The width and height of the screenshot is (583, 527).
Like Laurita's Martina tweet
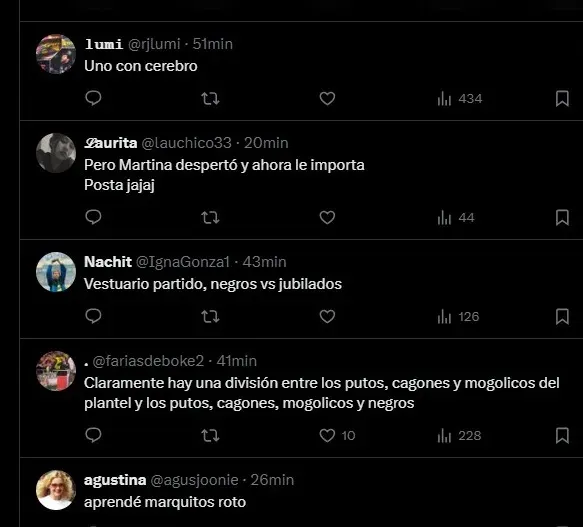coord(327,218)
